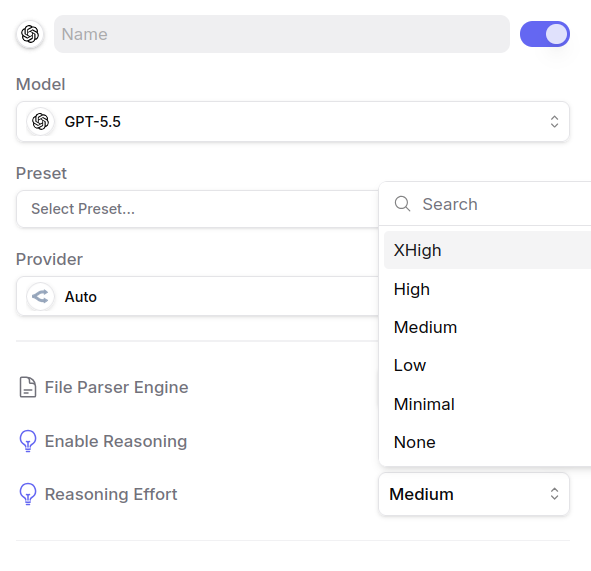Click the Reasoning Effort label
This screenshot has height=571, width=591.
111,494
